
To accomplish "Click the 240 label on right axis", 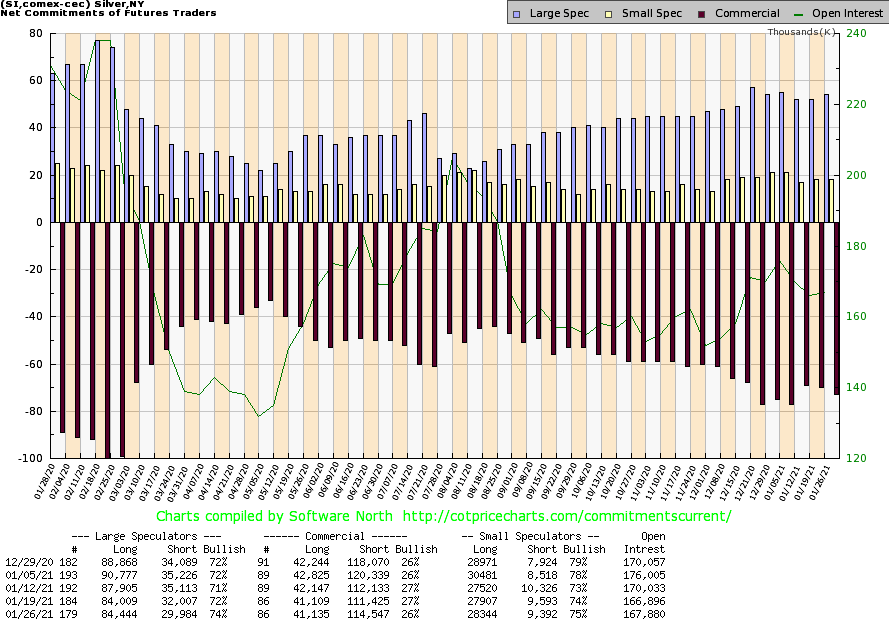I will point(855,33).
